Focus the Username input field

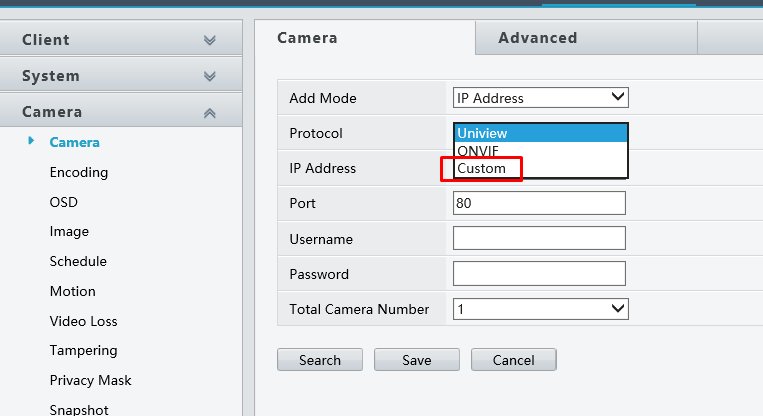[539, 238]
